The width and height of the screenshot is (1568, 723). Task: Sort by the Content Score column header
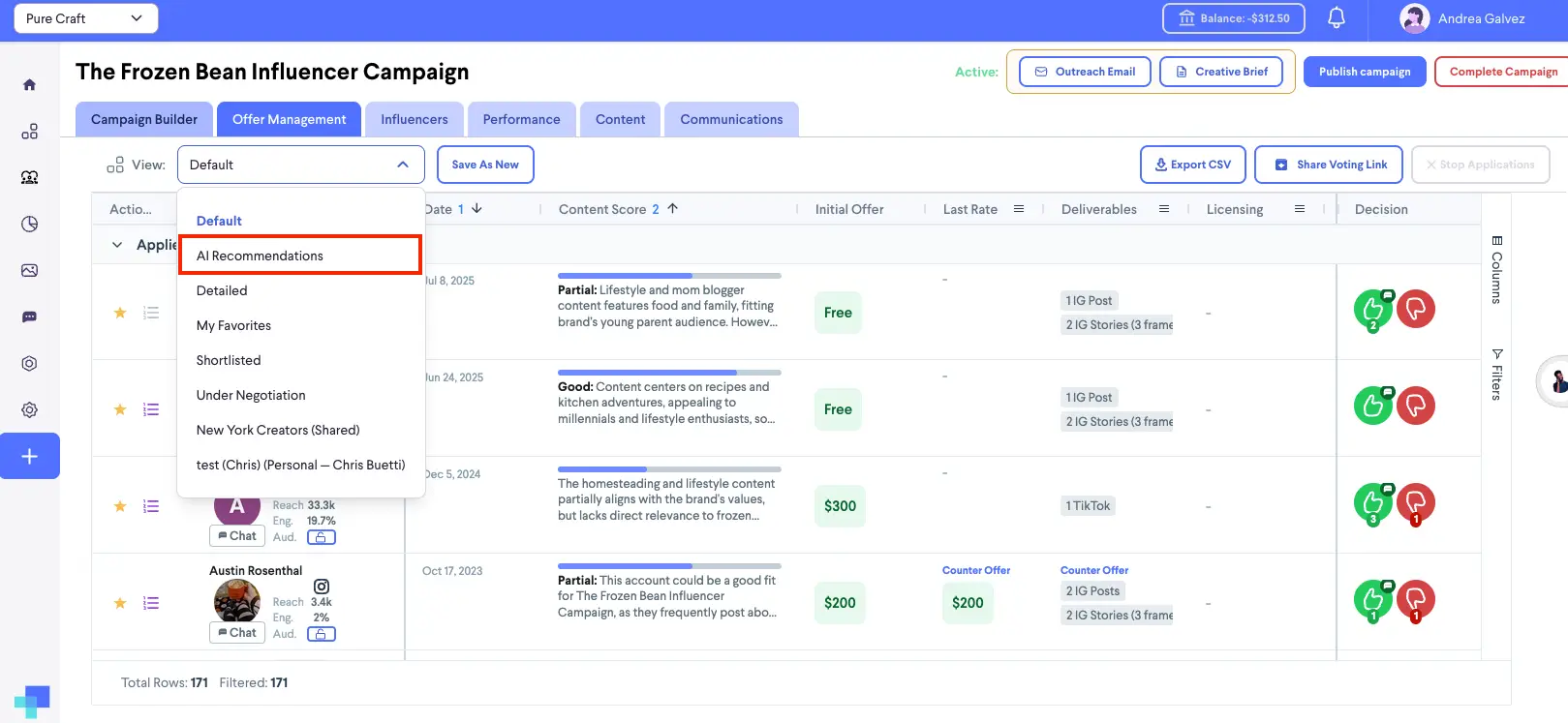point(602,209)
